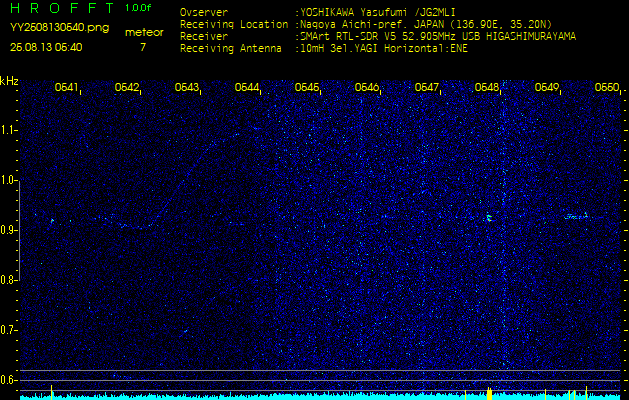Click the thick yellow meteor marker below 0548
629x400 pixels.
[x=489, y=393]
